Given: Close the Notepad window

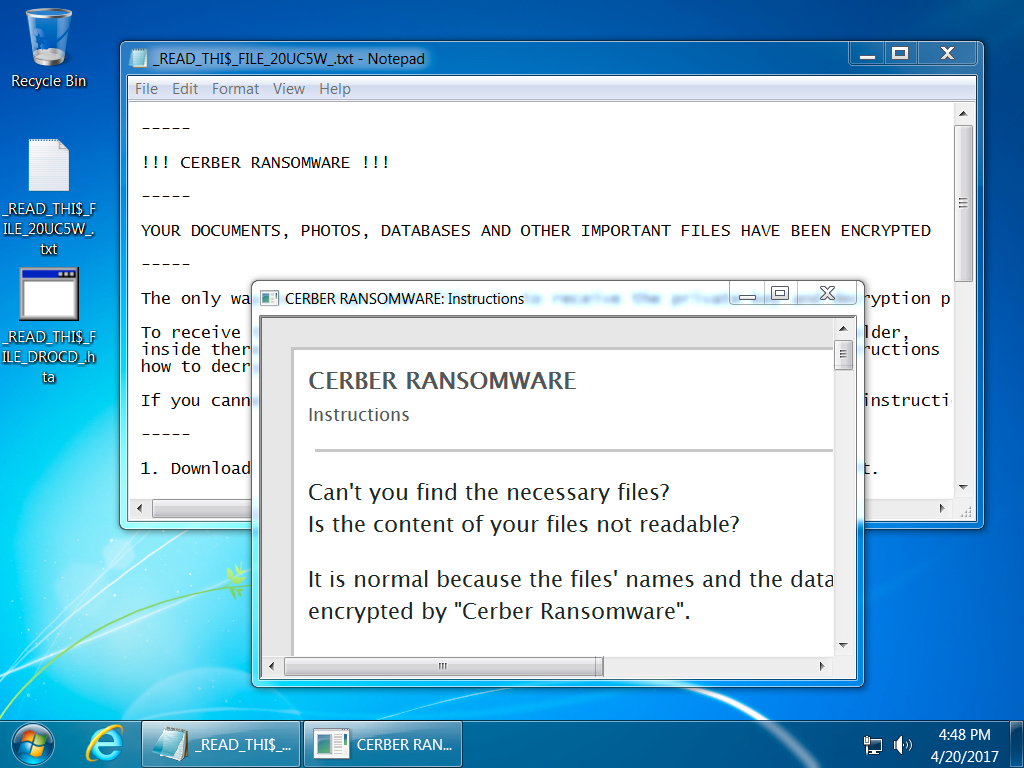Looking at the screenshot, I should click(947, 54).
